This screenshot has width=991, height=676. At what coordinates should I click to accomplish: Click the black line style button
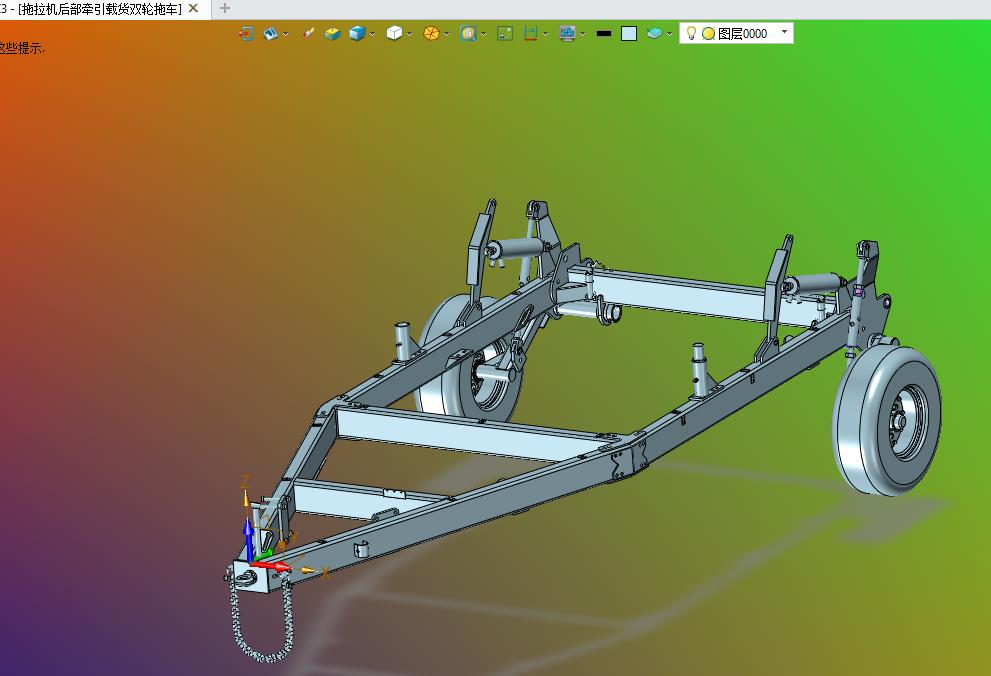tap(603, 33)
